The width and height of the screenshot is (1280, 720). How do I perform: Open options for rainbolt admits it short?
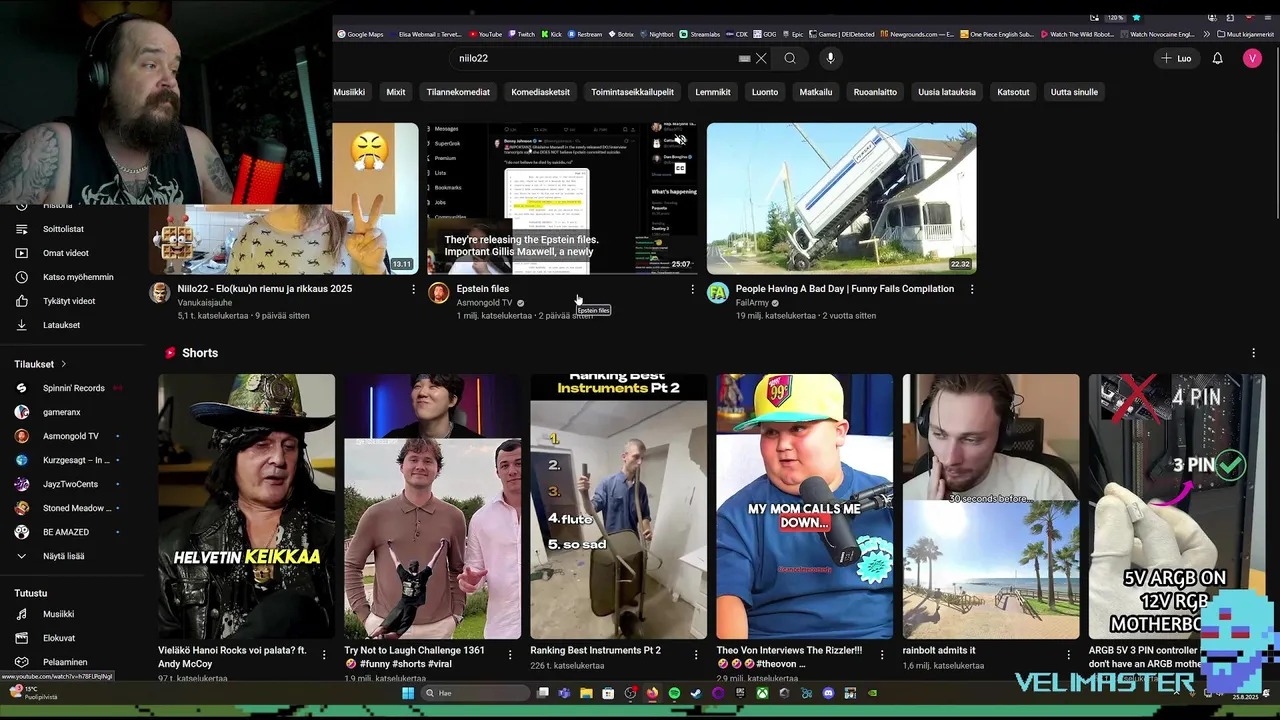pyautogui.click(x=1068, y=655)
